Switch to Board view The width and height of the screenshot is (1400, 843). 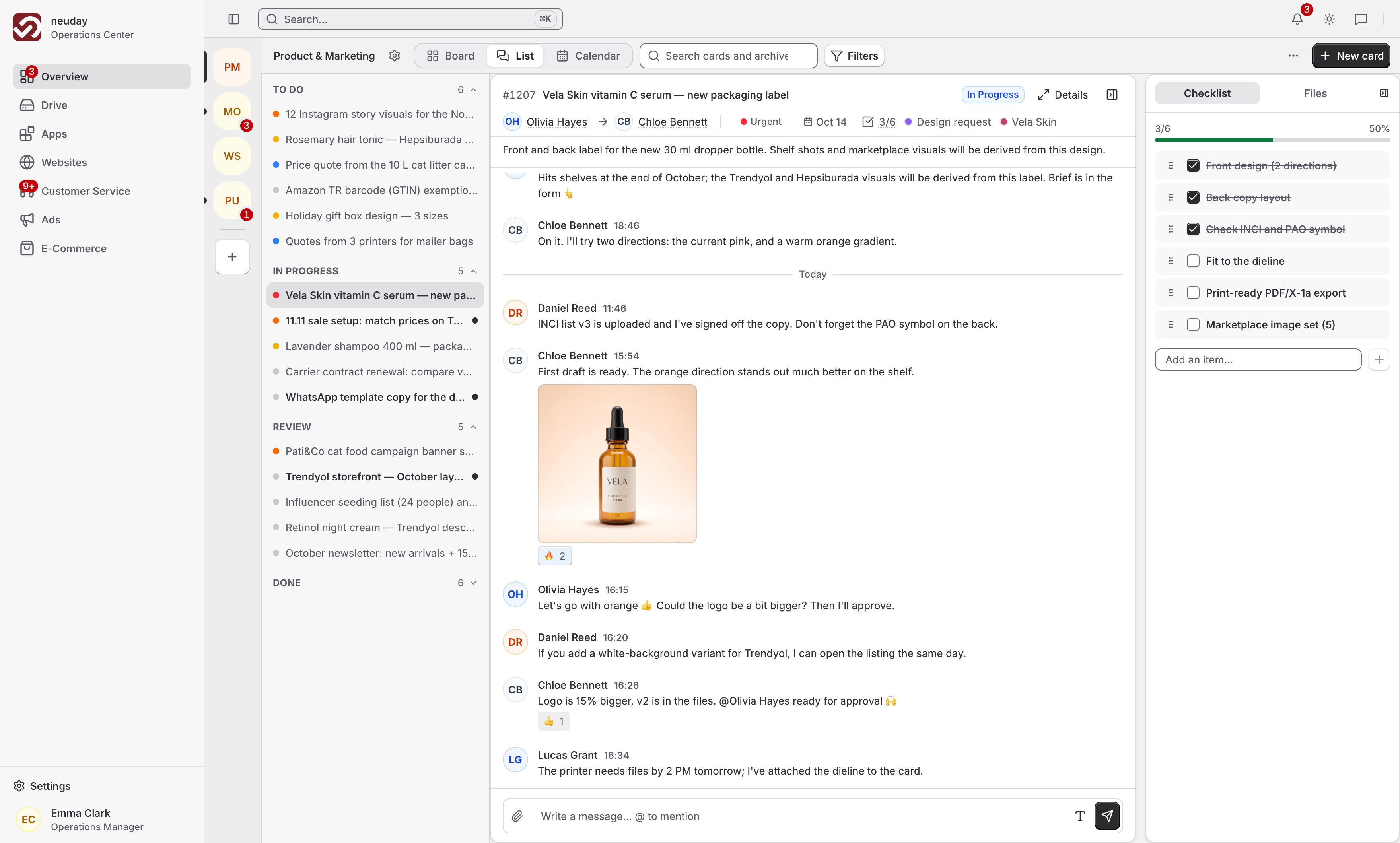pos(450,56)
